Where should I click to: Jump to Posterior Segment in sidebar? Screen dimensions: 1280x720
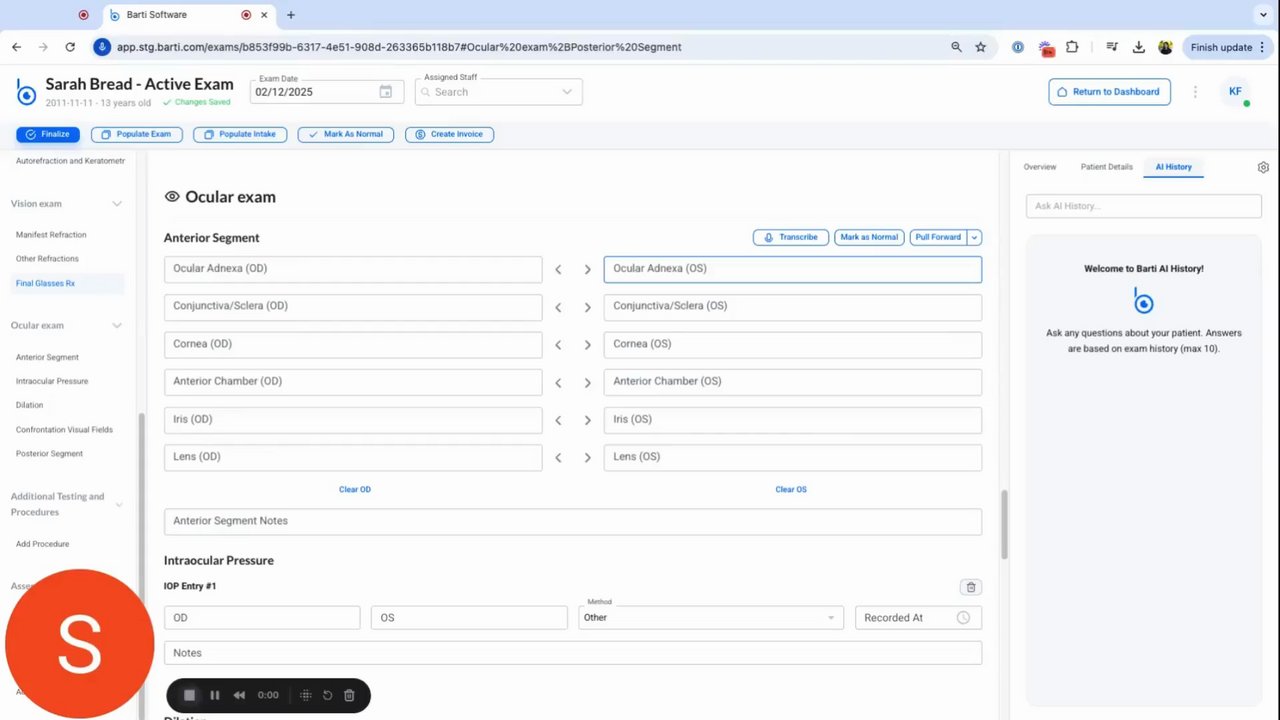point(49,454)
